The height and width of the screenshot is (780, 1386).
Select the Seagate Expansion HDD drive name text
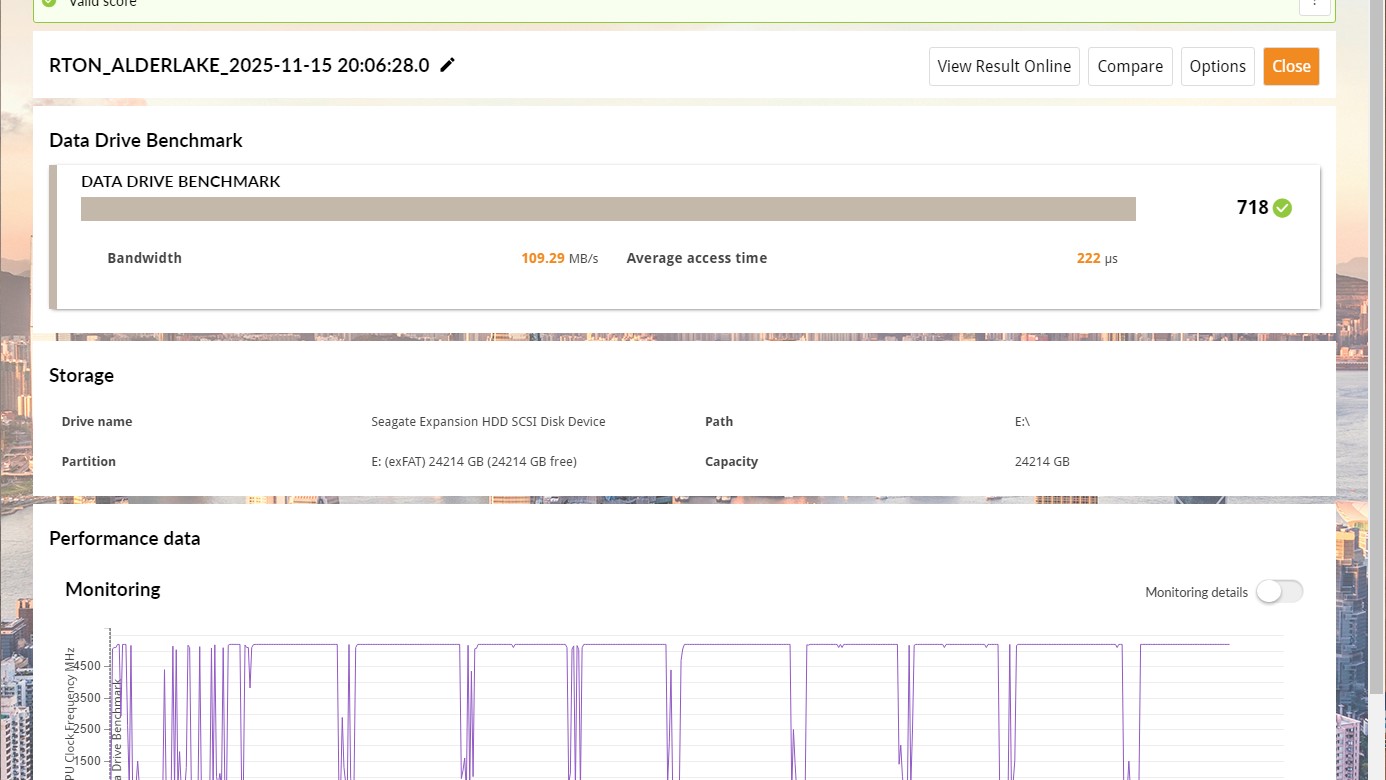click(488, 422)
